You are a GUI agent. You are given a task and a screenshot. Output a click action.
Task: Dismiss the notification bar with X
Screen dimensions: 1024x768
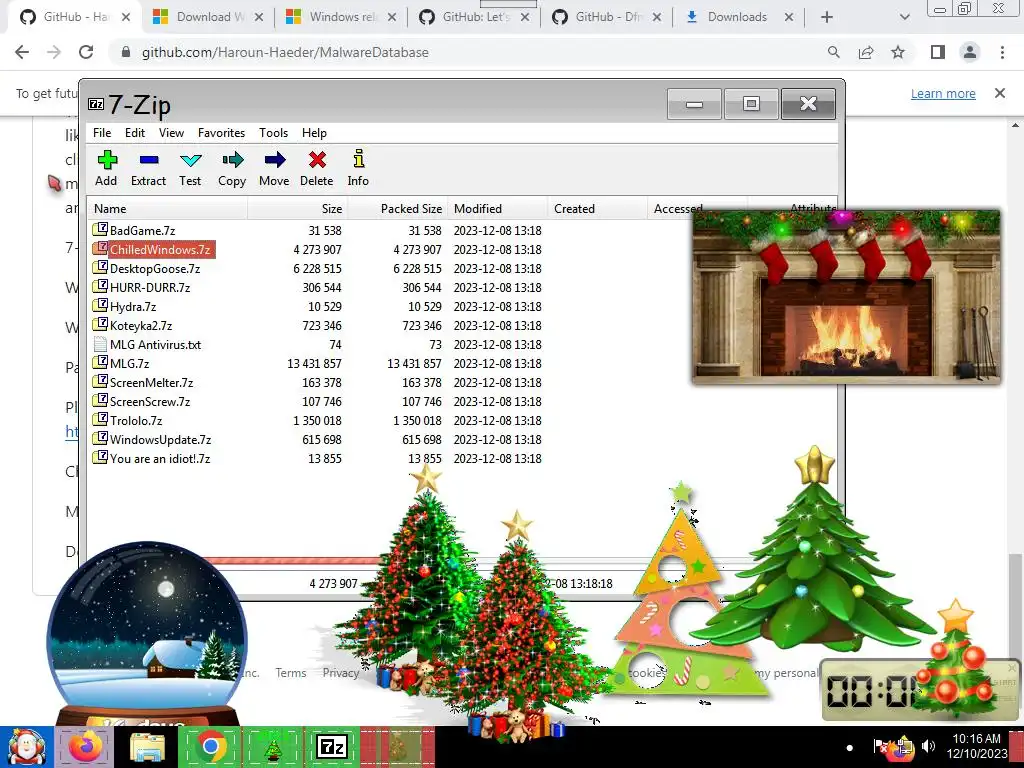[1000, 93]
